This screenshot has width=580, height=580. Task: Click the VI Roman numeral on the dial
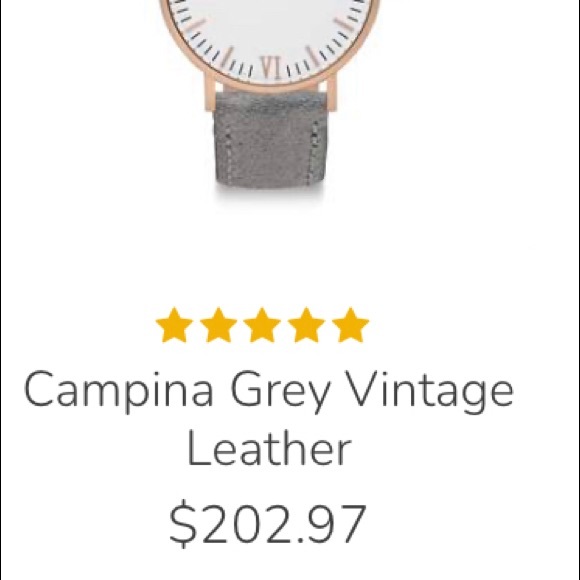pyautogui.click(x=272, y=68)
